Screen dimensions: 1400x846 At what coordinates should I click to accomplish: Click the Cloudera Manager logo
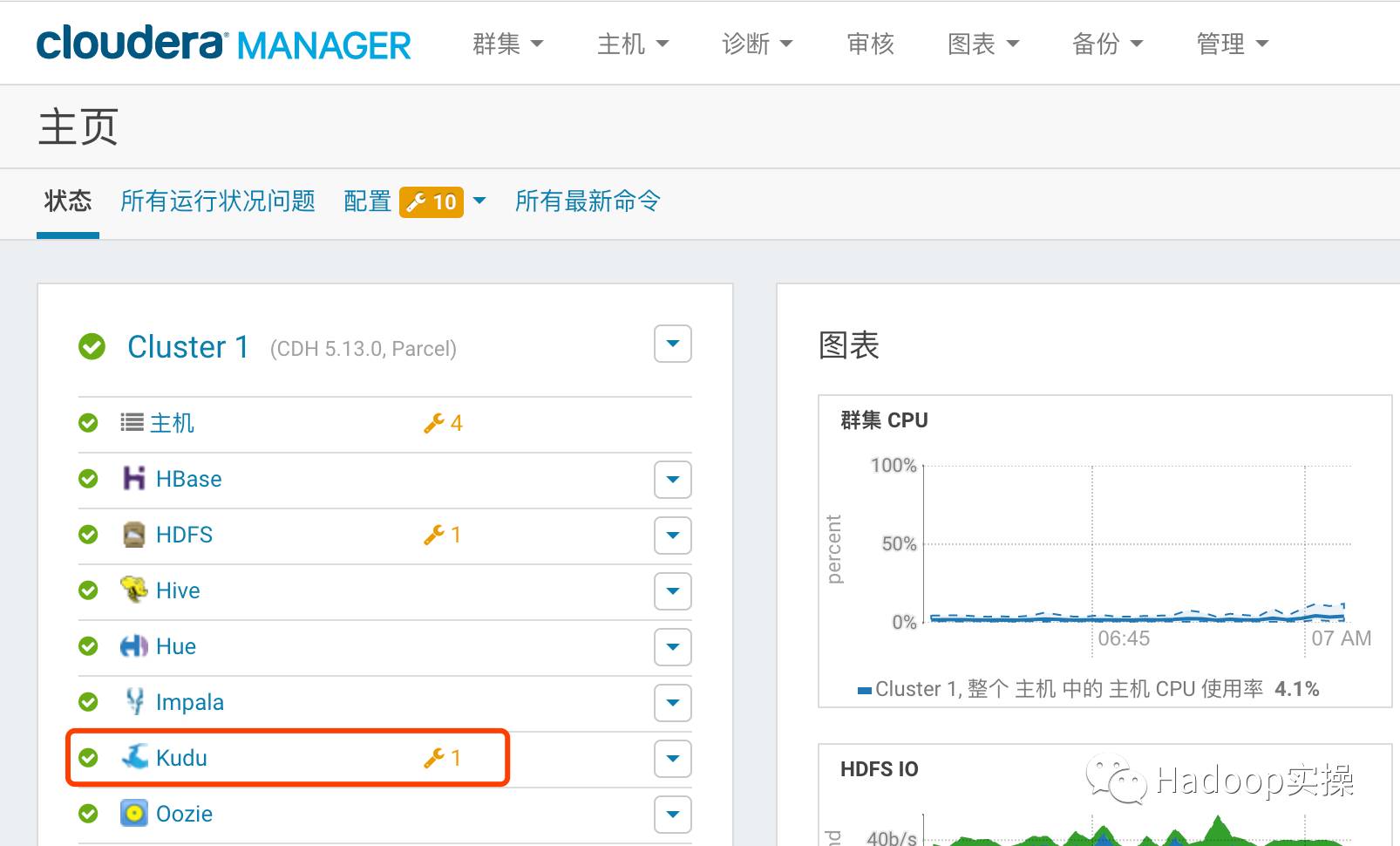point(223,43)
